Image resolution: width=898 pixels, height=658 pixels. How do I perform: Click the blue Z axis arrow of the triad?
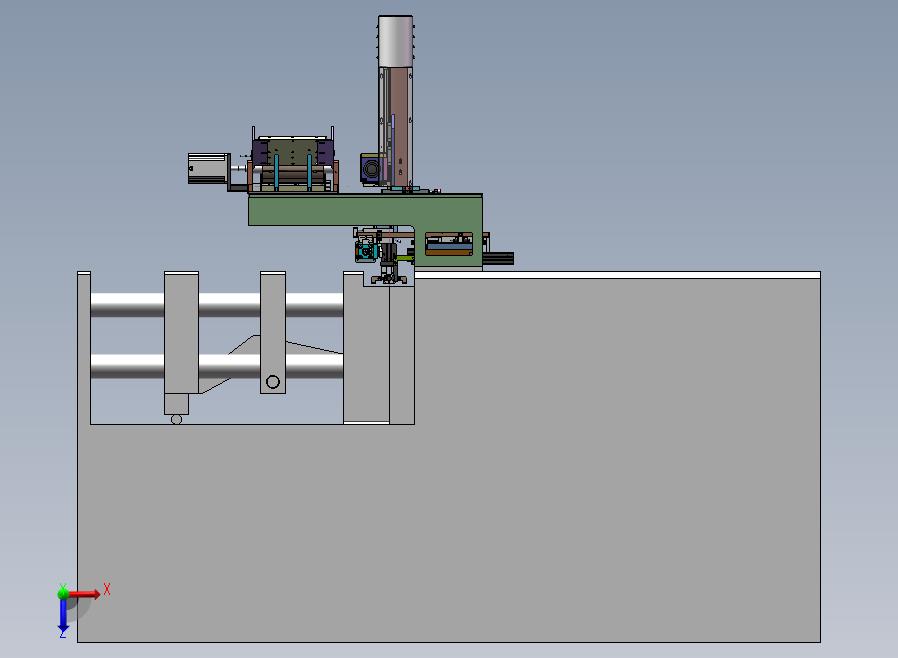pyautogui.click(x=63, y=616)
